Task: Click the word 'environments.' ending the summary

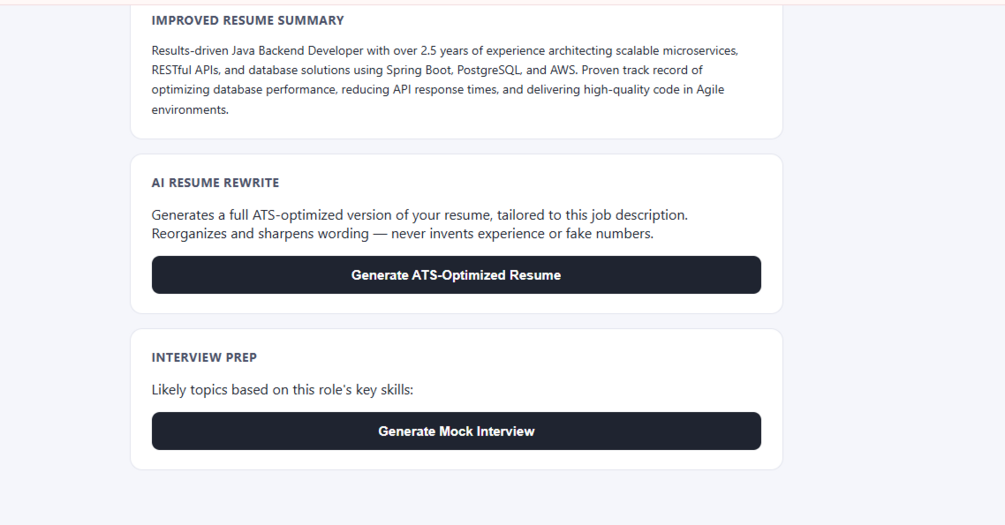Action: pos(190,110)
